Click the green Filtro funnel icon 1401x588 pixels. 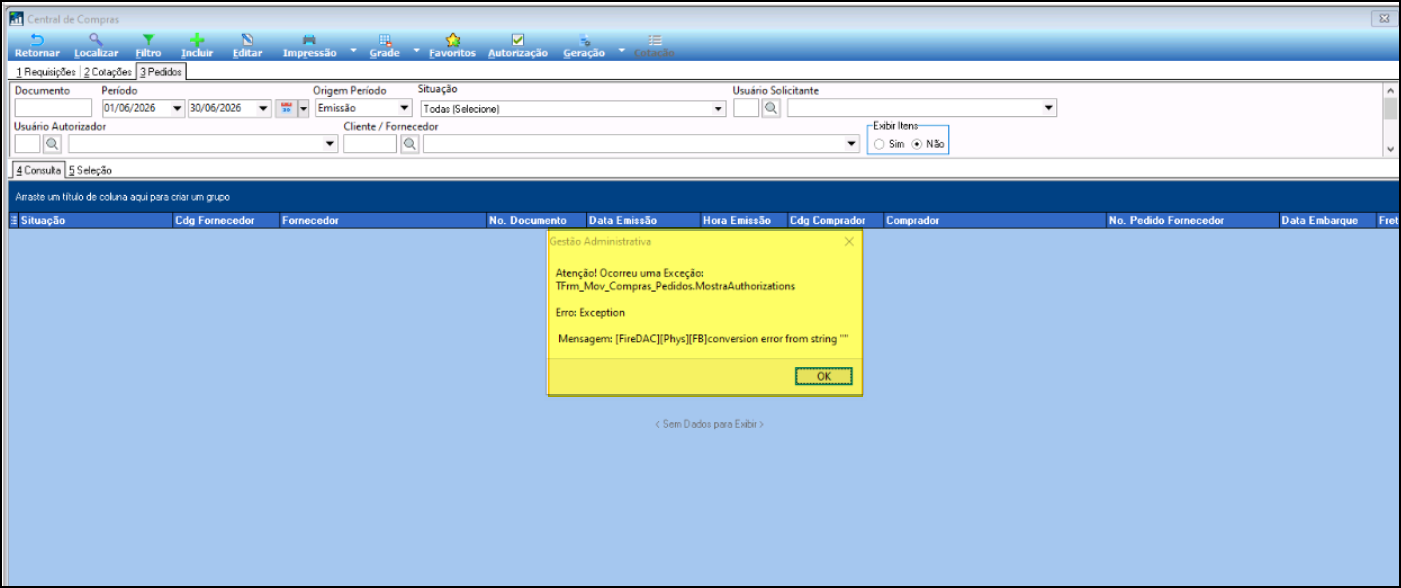(x=148, y=40)
